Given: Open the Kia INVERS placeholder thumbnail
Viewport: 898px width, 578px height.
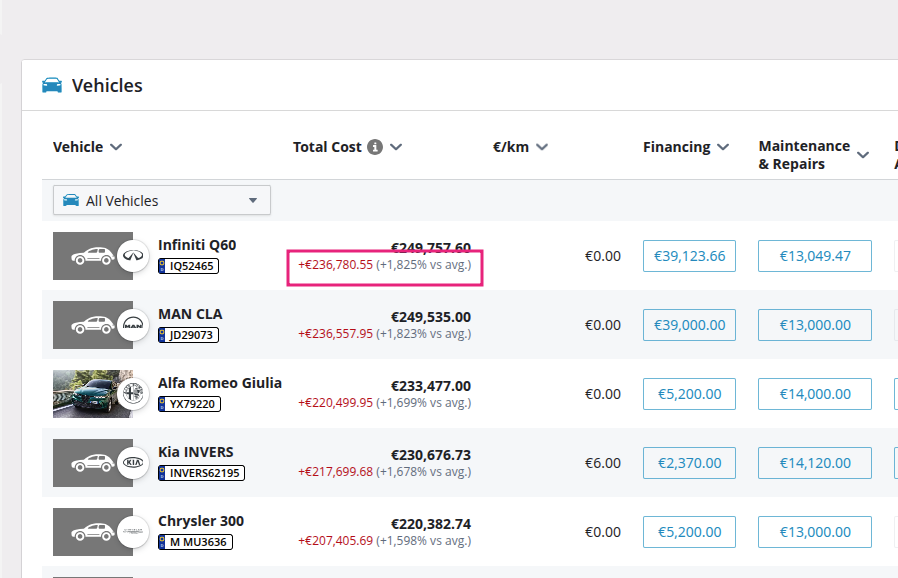Looking at the screenshot, I should (93, 463).
